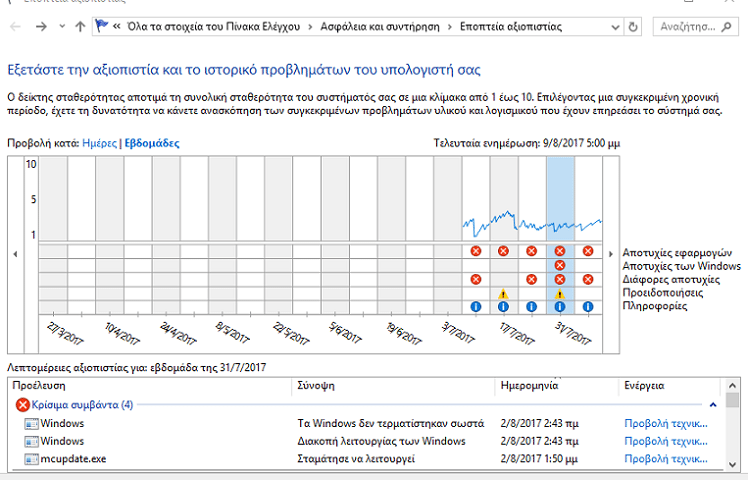748x480 pixels.
Task: Open the recent locations dropdown arrow
Action: pyautogui.click(x=62, y=26)
